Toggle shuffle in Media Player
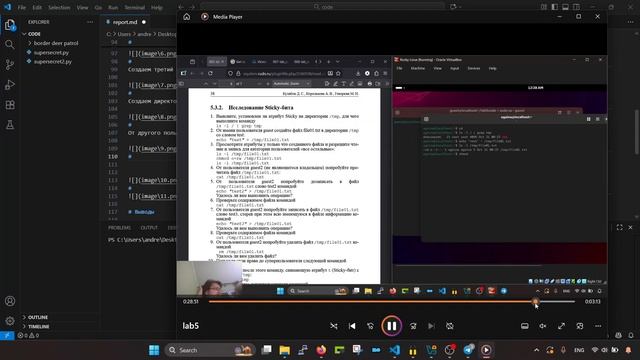Viewport: 640px width, 360px height. tap(334, 326)
